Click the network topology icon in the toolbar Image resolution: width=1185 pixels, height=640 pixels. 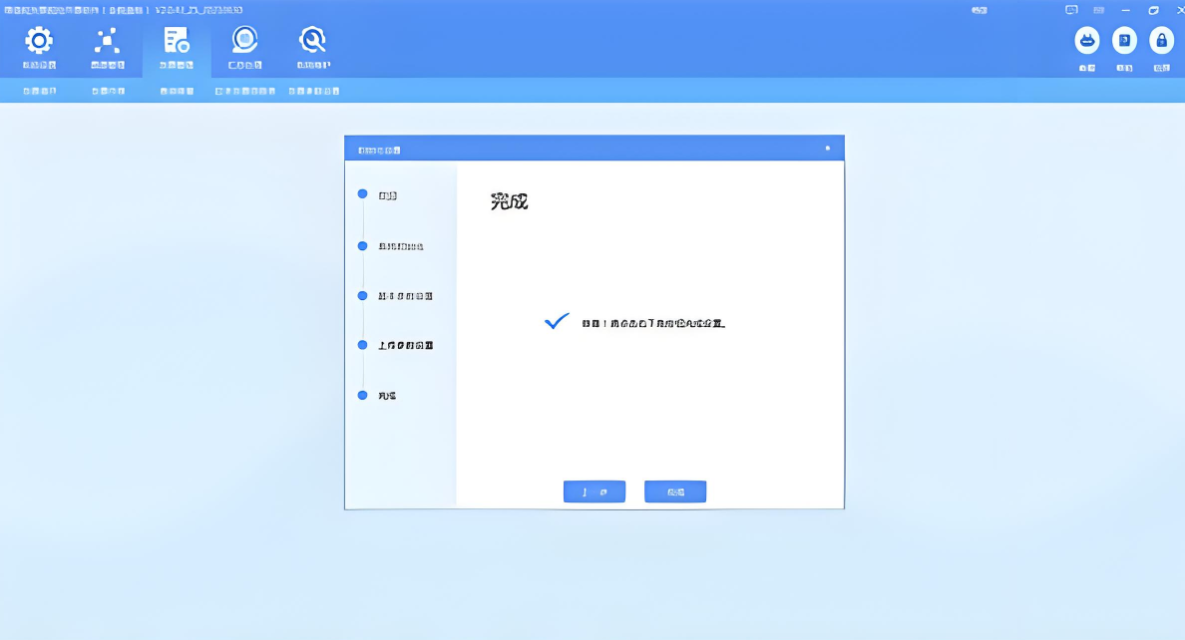click(107, 42)
